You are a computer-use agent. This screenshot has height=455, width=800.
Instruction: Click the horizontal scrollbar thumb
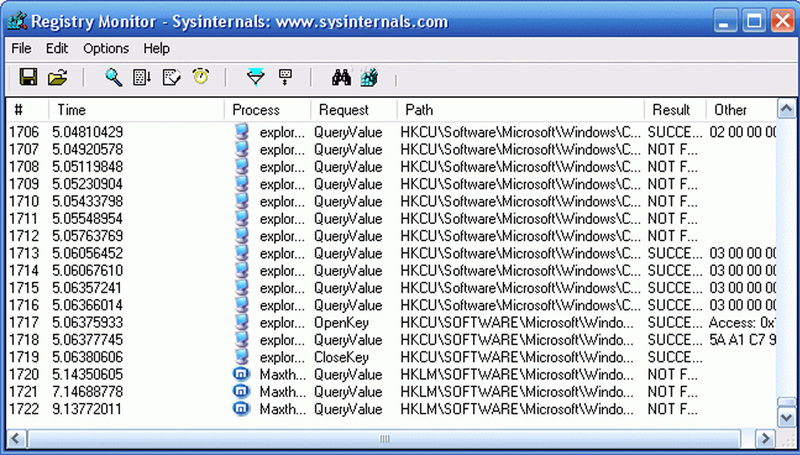point(384,438)
